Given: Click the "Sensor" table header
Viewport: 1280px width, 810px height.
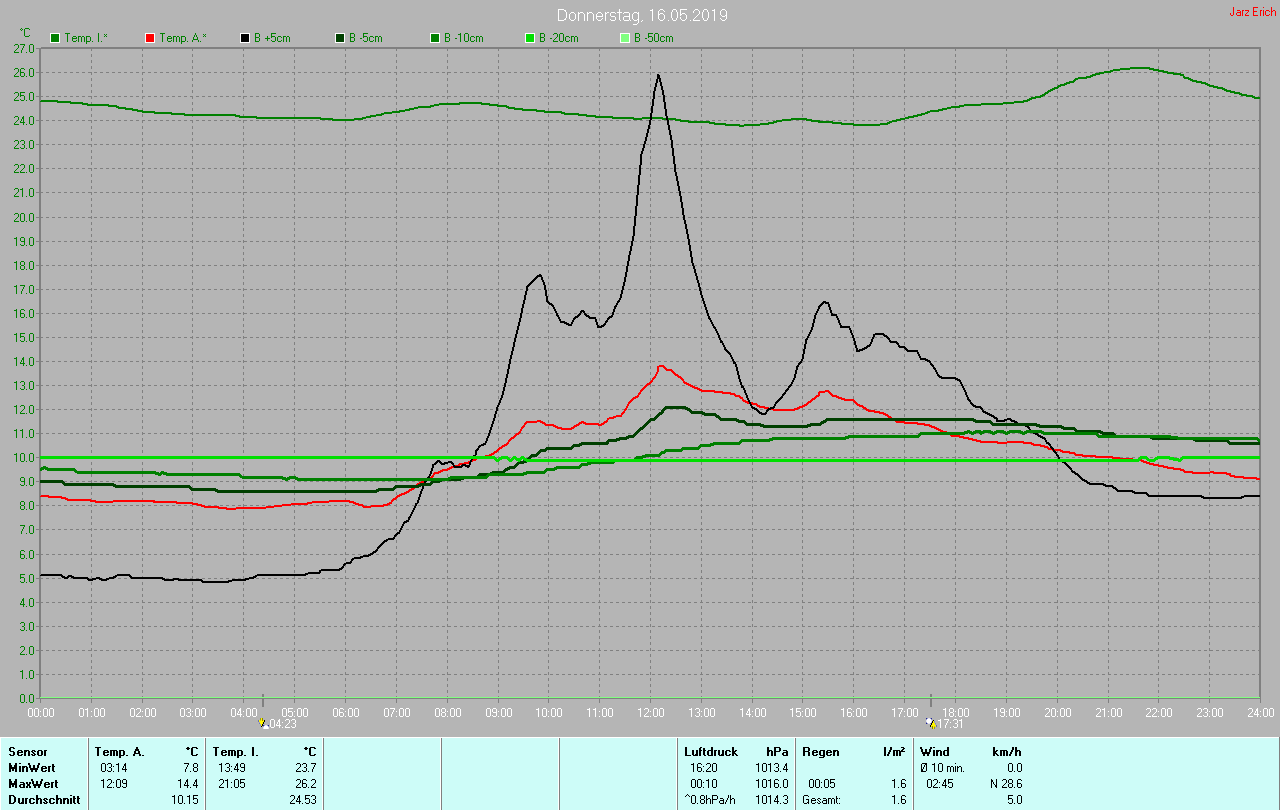Looking at the screenshot, I should pyautogui.click(x=26, y=752).
